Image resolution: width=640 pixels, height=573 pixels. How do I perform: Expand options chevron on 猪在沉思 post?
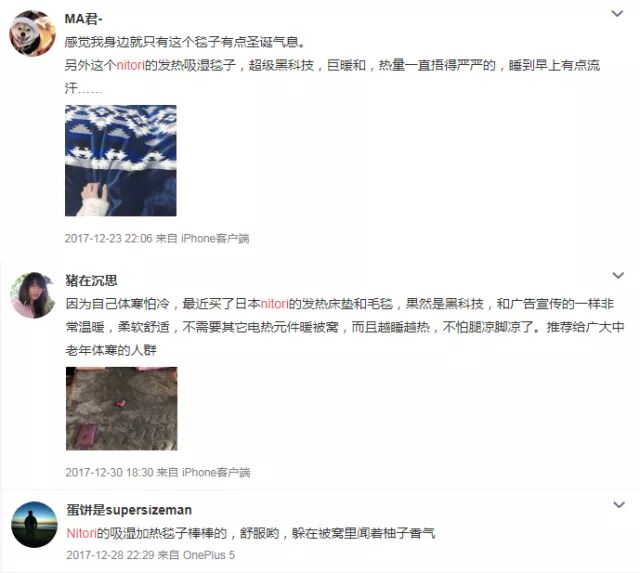[x=618, y=275]
